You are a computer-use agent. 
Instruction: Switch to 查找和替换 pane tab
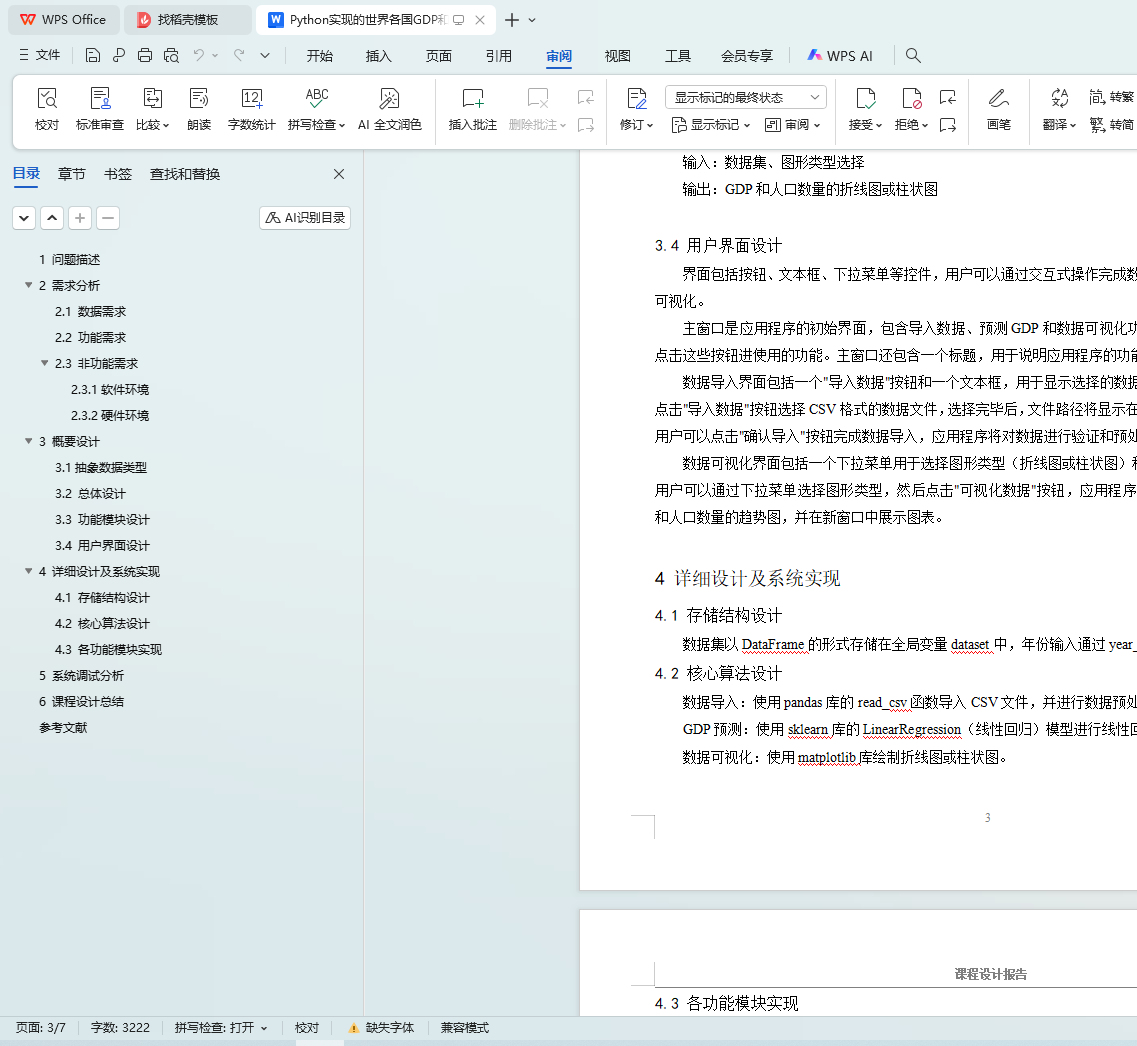click(184, 174)
